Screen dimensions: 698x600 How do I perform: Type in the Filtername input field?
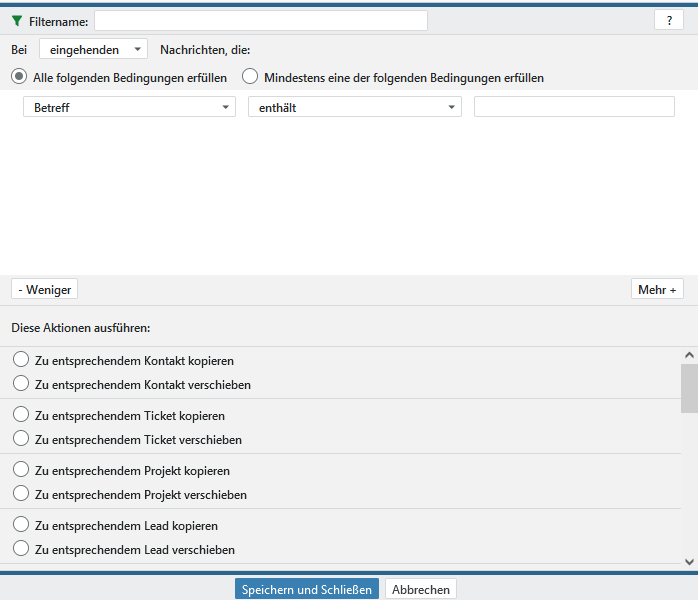click(260, 21)
